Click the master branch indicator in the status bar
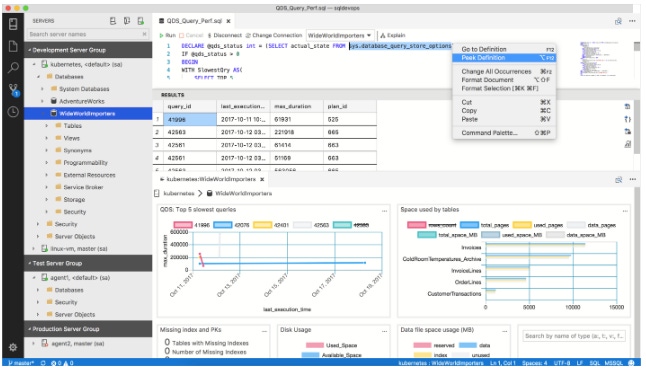Screen dimensions: 646x369 (x=21, y=363)
